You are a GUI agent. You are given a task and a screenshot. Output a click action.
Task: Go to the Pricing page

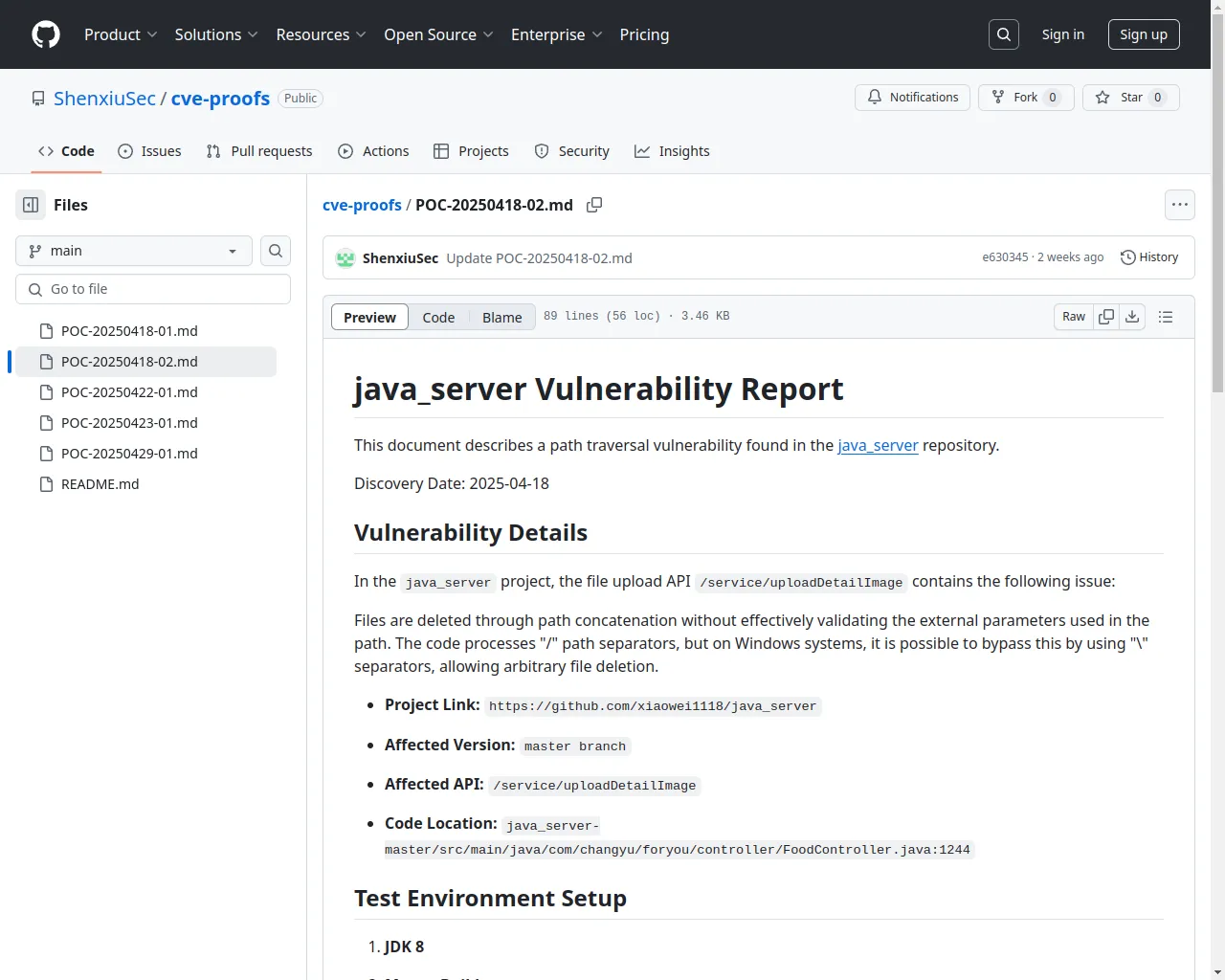[644, 34]
